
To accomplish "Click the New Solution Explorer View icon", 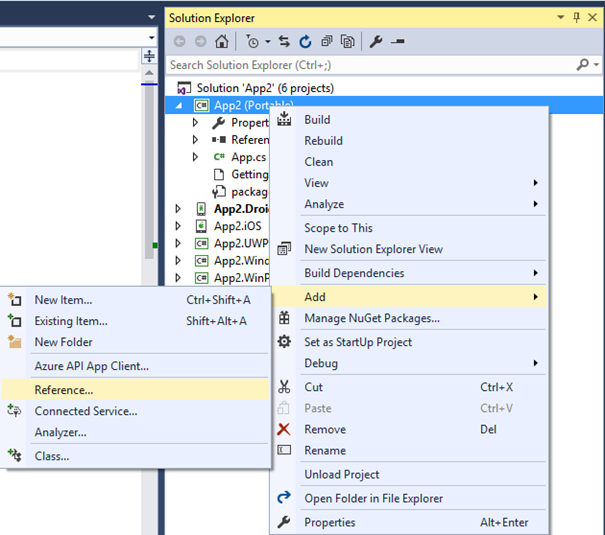I will coord(284,249).
